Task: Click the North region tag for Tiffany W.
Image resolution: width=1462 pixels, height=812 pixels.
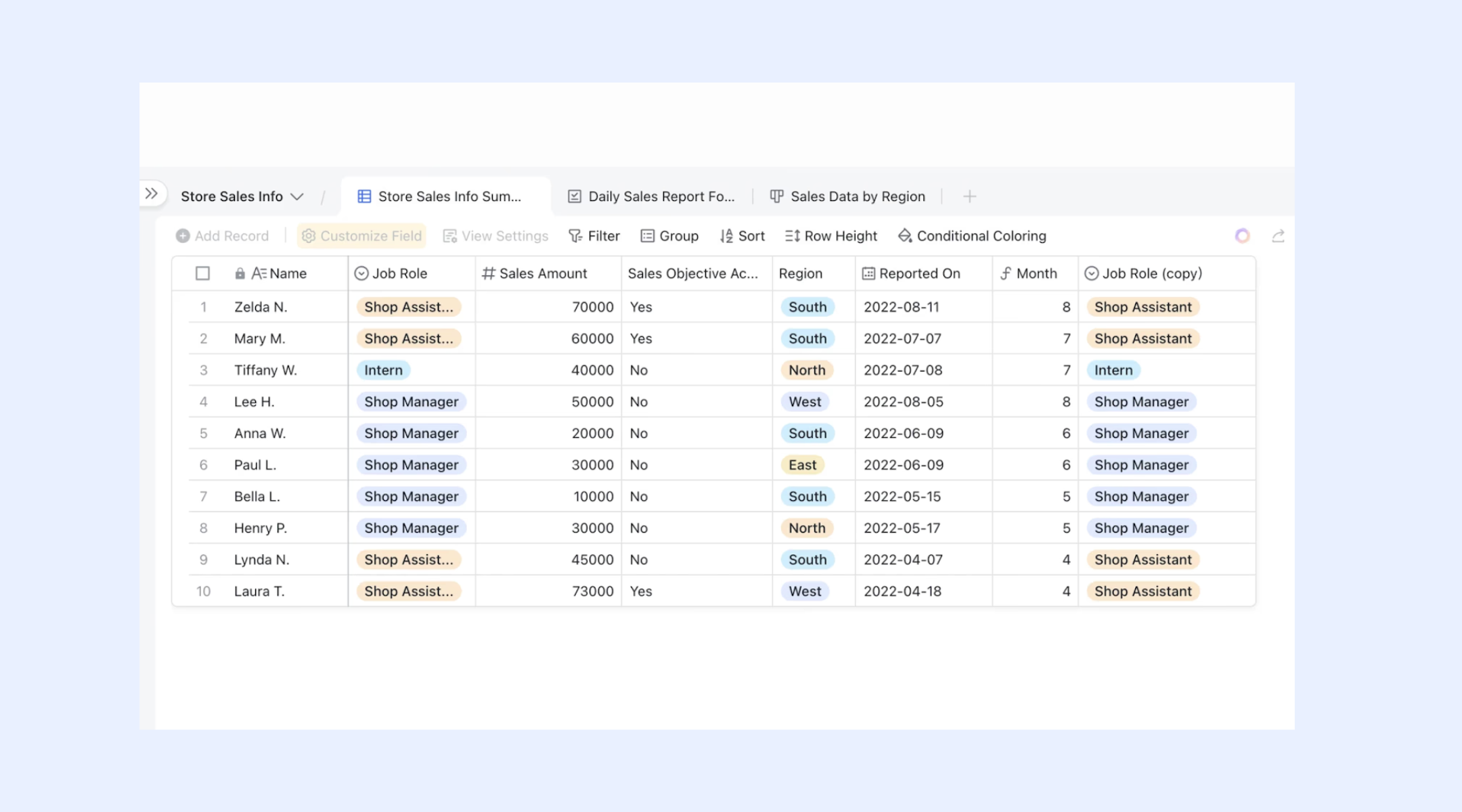Action: pos(807,370)
